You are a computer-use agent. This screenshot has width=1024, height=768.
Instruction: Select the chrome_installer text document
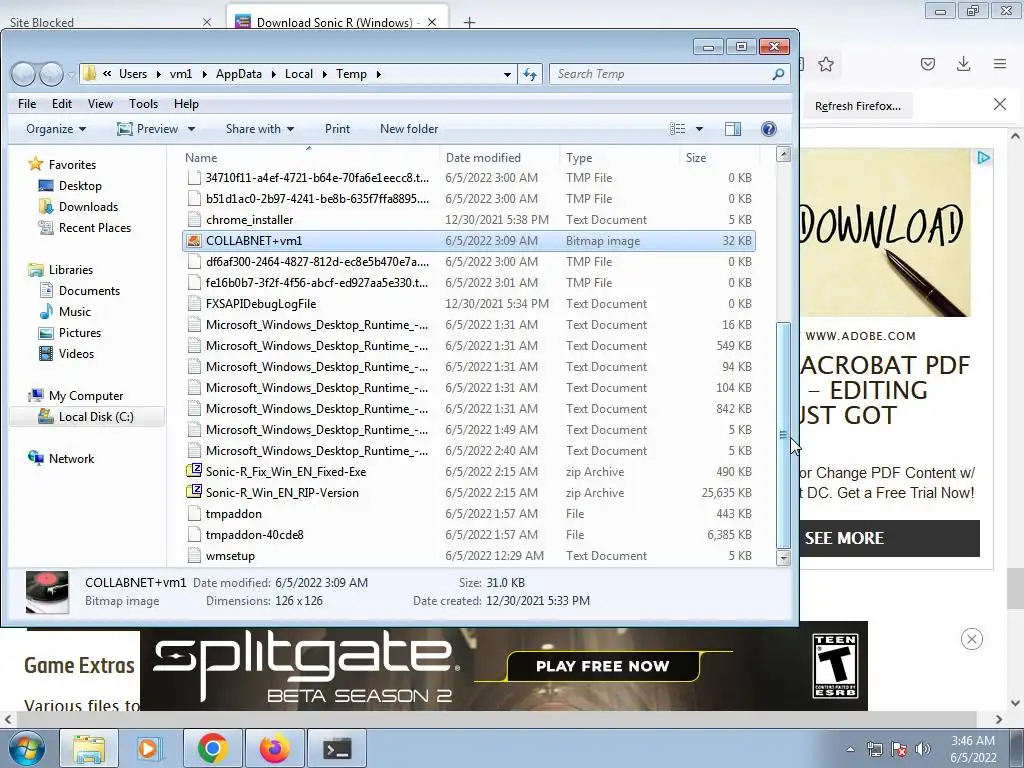point(468,220)
